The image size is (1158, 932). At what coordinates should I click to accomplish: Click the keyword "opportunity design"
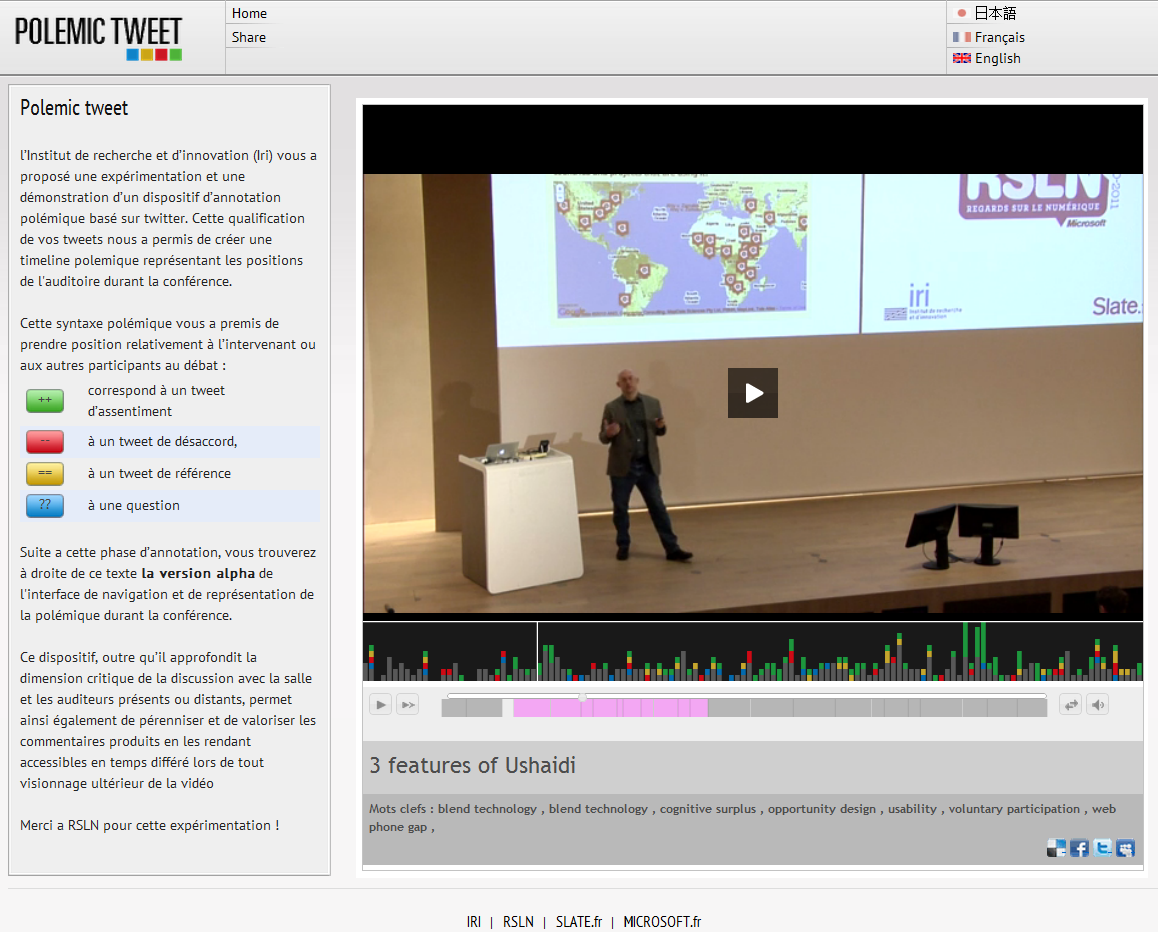point(822,809)
